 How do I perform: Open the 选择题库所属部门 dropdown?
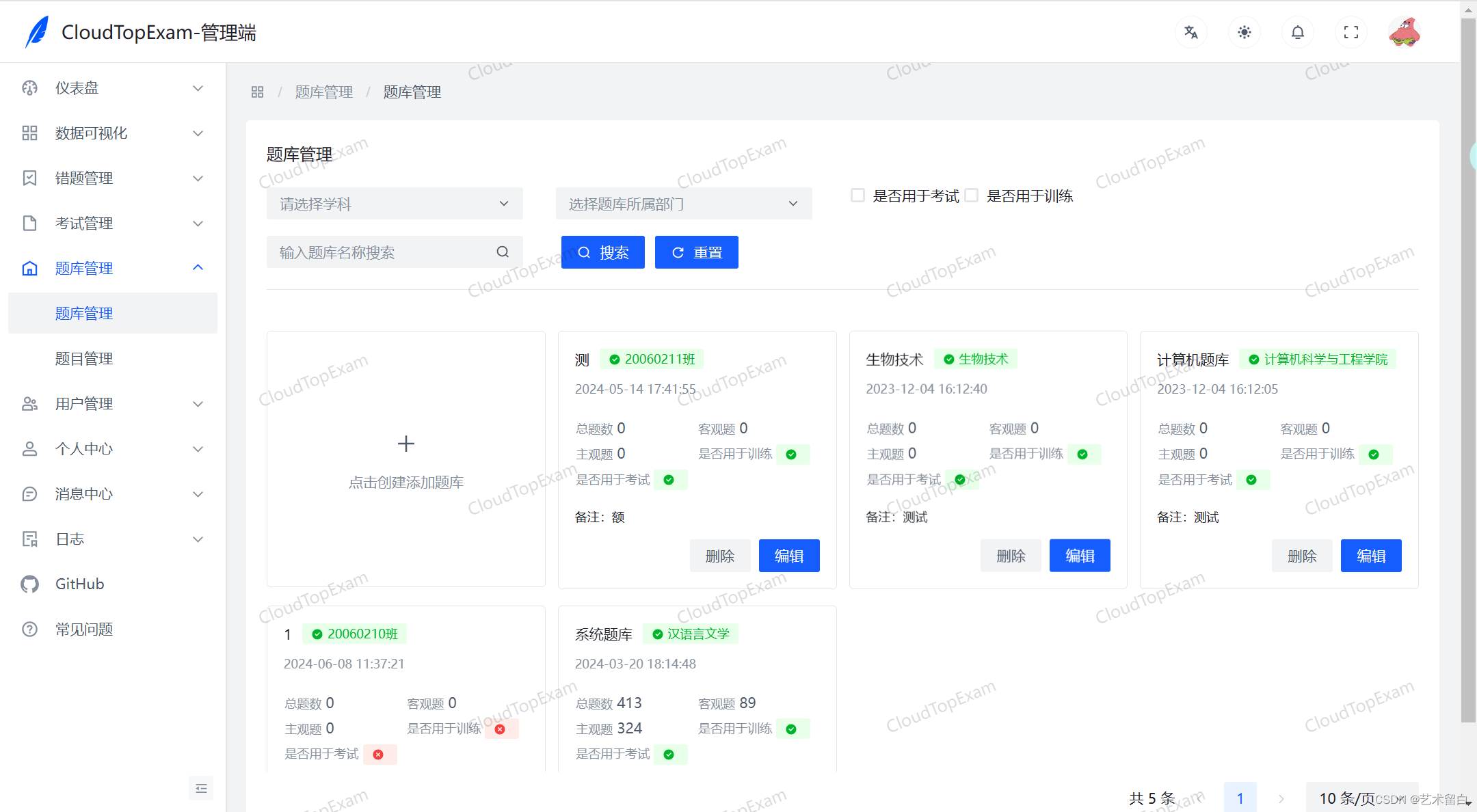[x=682, y=203]
